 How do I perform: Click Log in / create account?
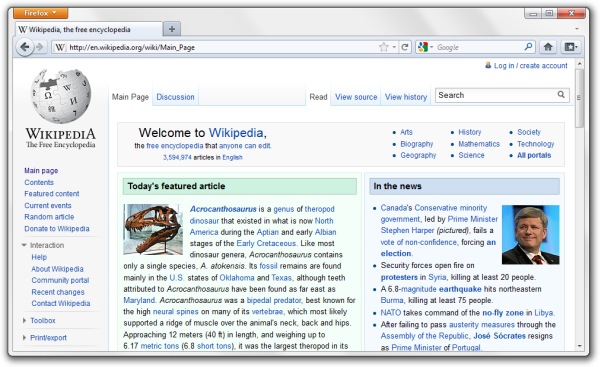[x=530, y=65]
